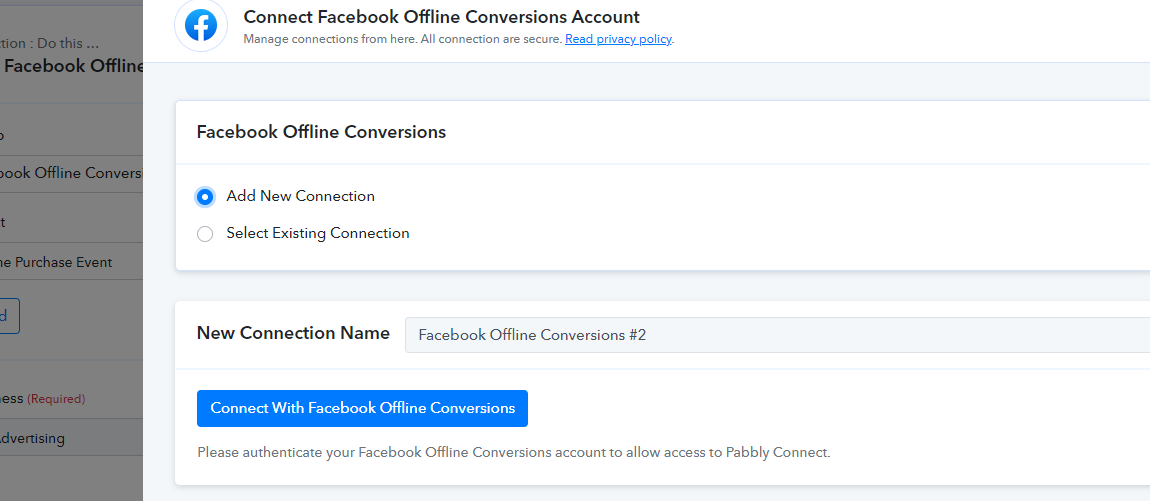Choose the Select Existing Connection option
The image size is (1150, 501).
tap(205, 234)
